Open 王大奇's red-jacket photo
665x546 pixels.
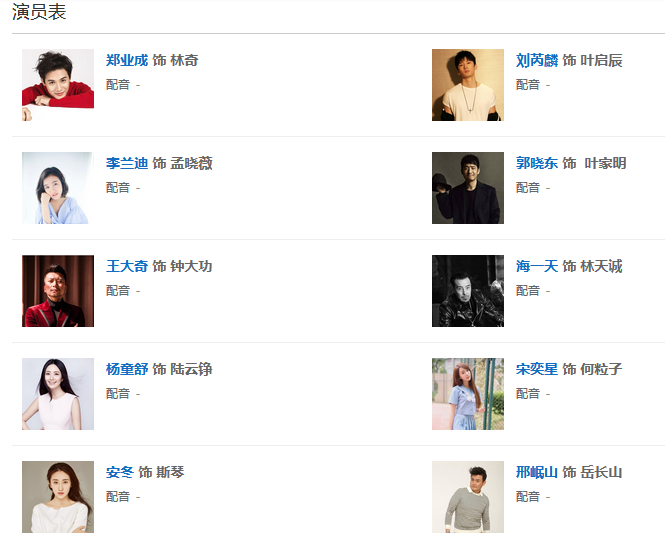[58, 291]
